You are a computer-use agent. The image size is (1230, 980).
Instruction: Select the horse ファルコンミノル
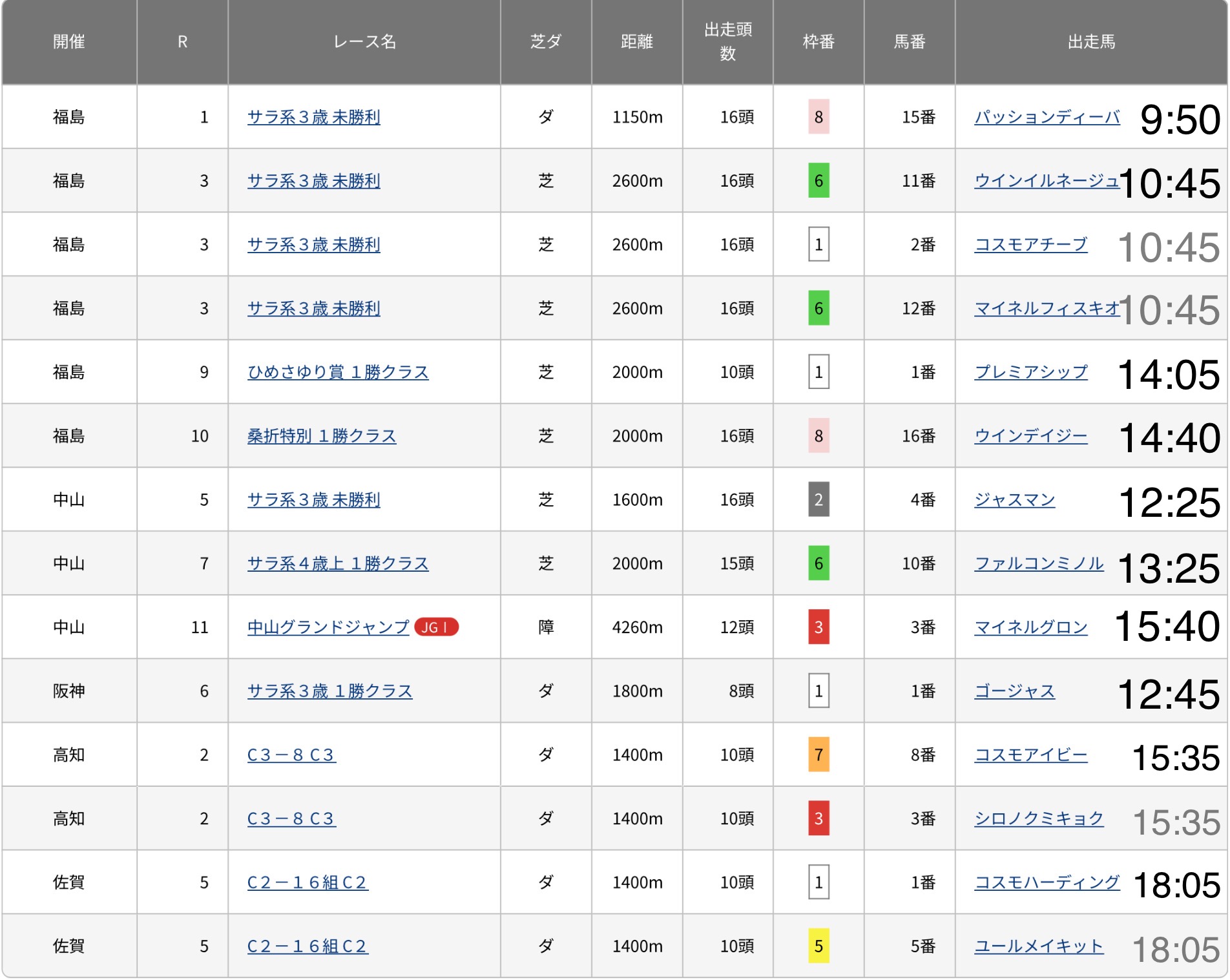pyautogui.click(x=1039, y=563)
